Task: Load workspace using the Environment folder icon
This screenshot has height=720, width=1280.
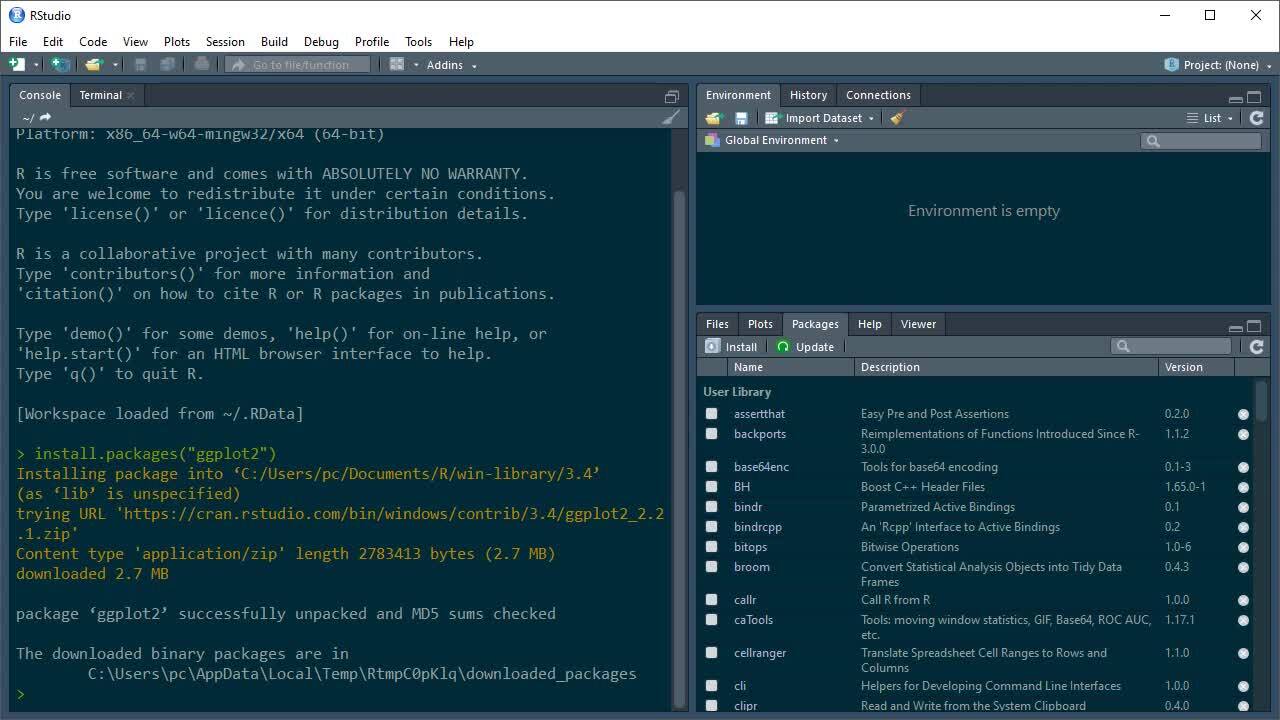Action: click(713, 118)
